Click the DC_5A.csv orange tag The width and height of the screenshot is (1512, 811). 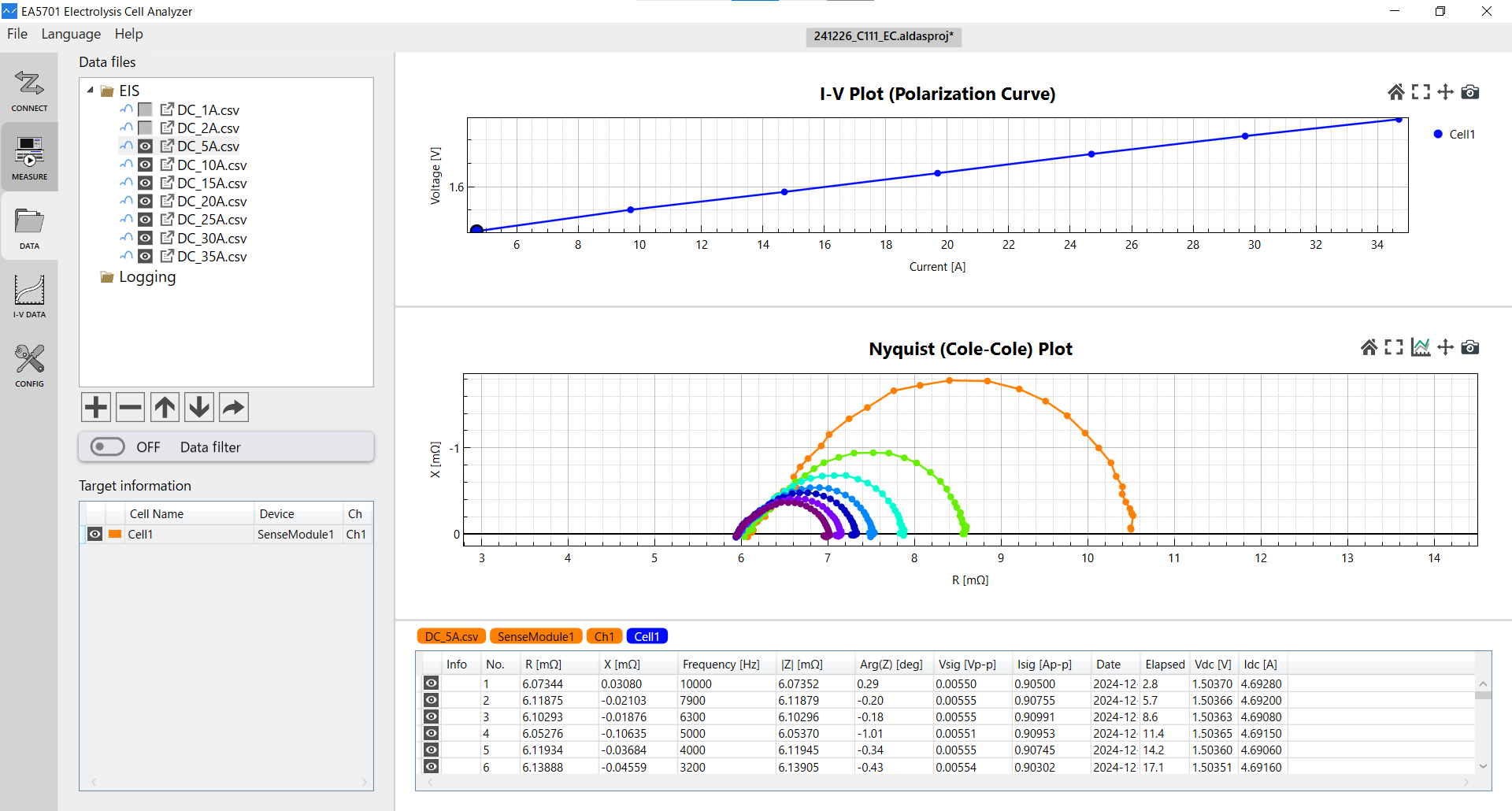(451, 636)
